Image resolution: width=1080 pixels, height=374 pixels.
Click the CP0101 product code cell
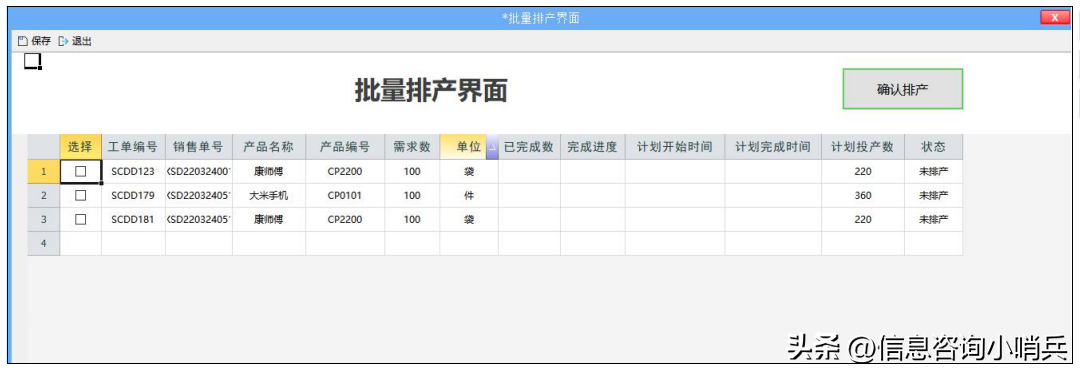345,196
